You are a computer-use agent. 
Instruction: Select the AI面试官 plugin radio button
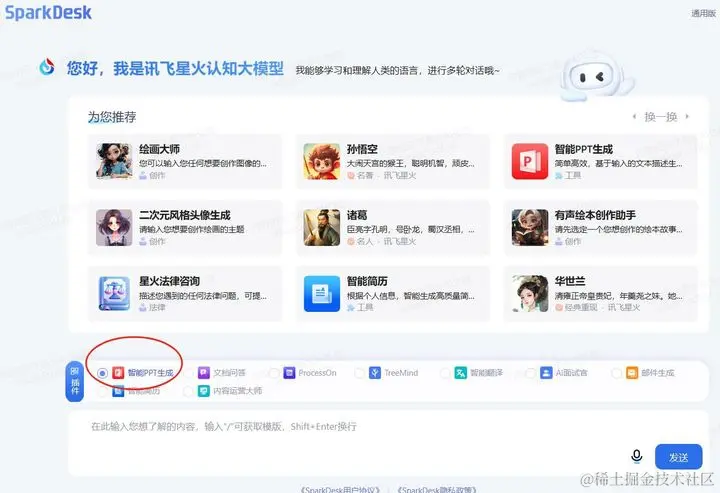530,373
